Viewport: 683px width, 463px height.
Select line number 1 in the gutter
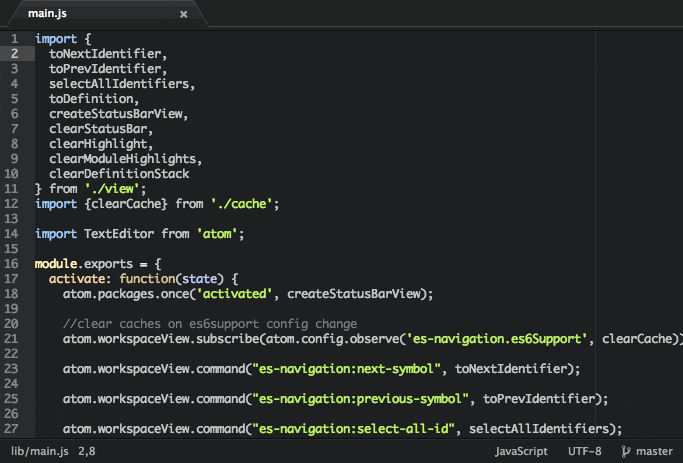pos(14,38)
